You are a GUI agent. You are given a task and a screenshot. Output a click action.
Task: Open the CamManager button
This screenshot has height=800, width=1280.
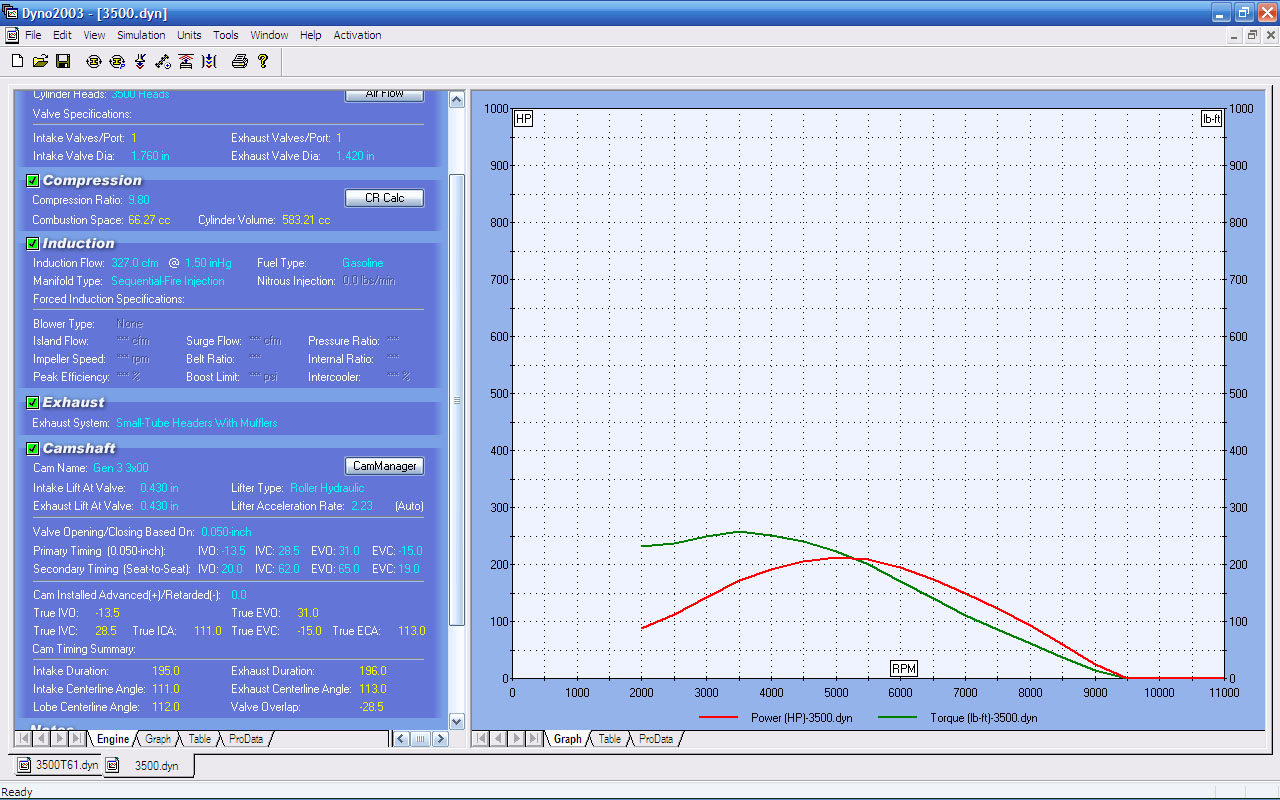point(384,466)
